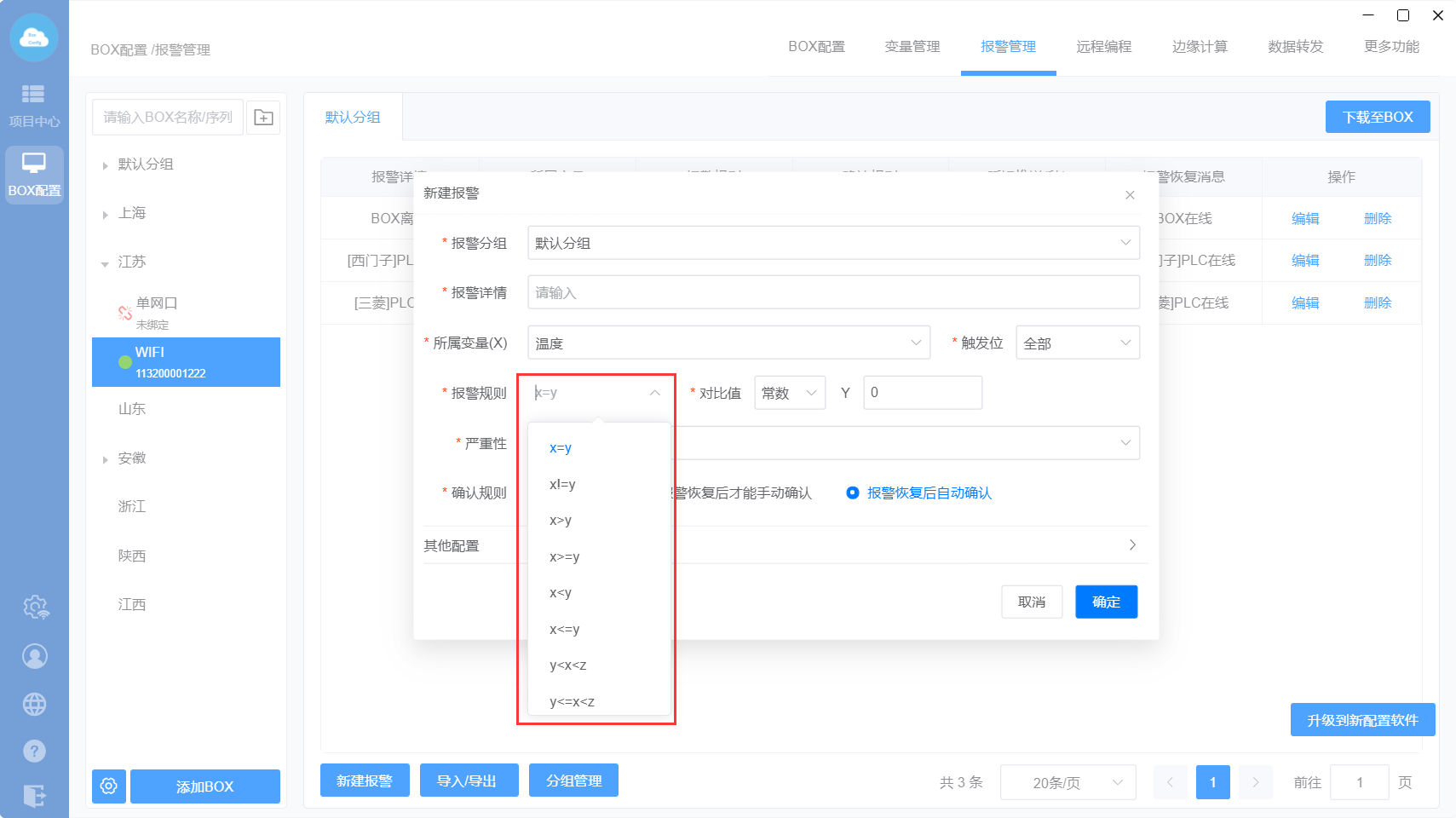Open the 报警分组 dropdown

click(833, 243)
